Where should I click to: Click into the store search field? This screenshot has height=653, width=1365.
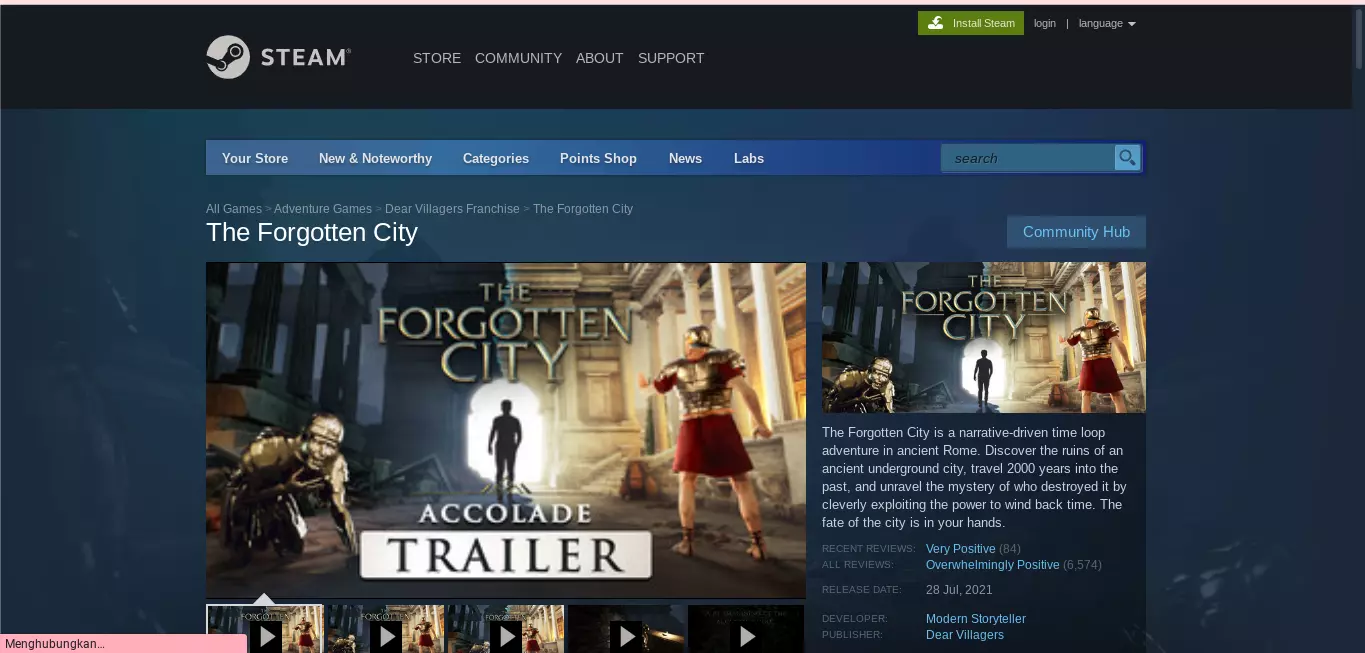point(1028,158)
